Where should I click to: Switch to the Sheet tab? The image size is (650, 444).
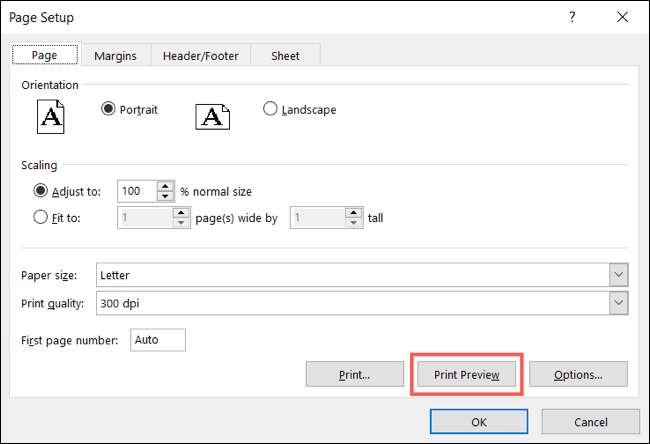(x=285, y=56)
